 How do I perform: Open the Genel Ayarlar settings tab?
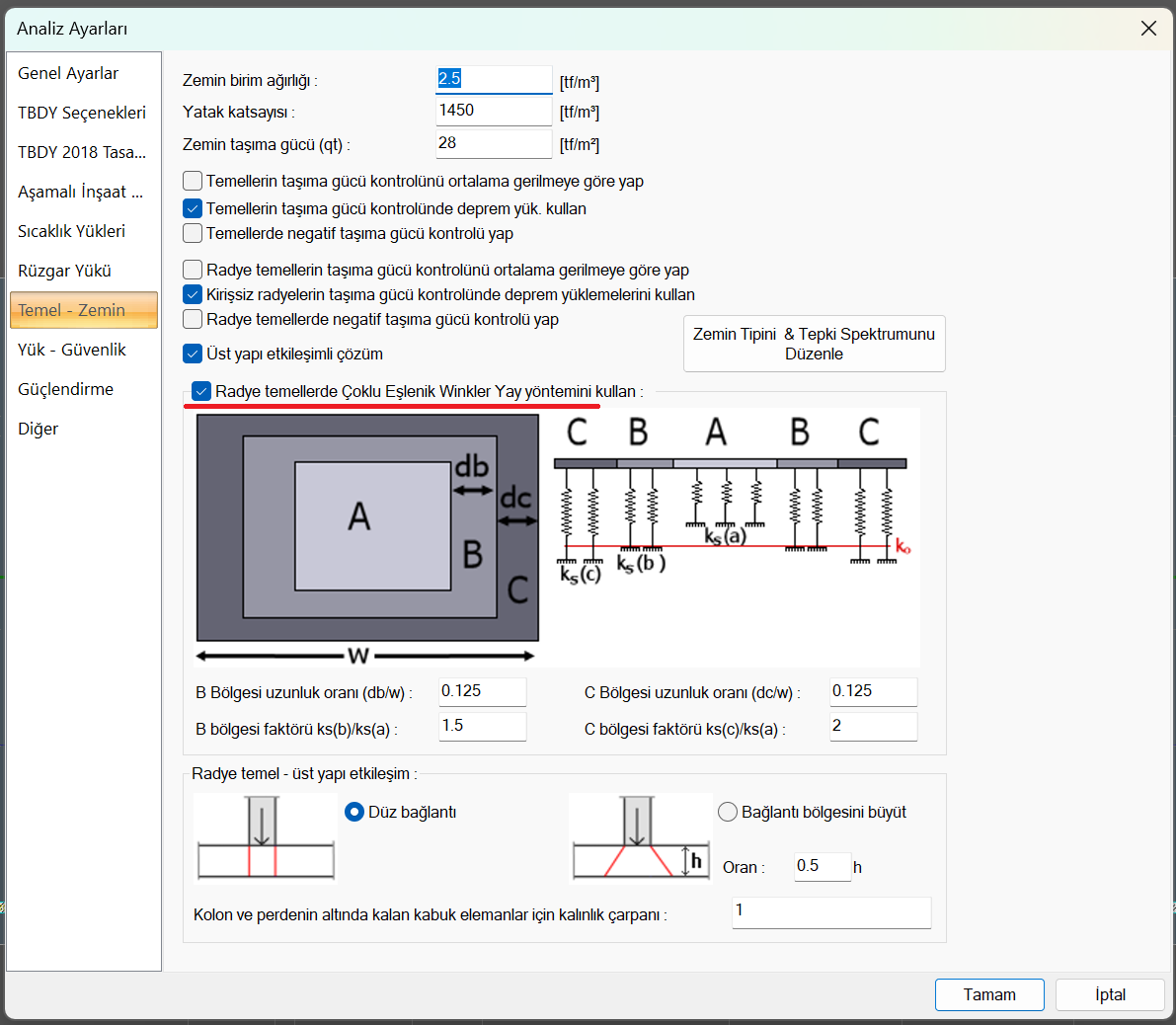click(x=68, y=73)
